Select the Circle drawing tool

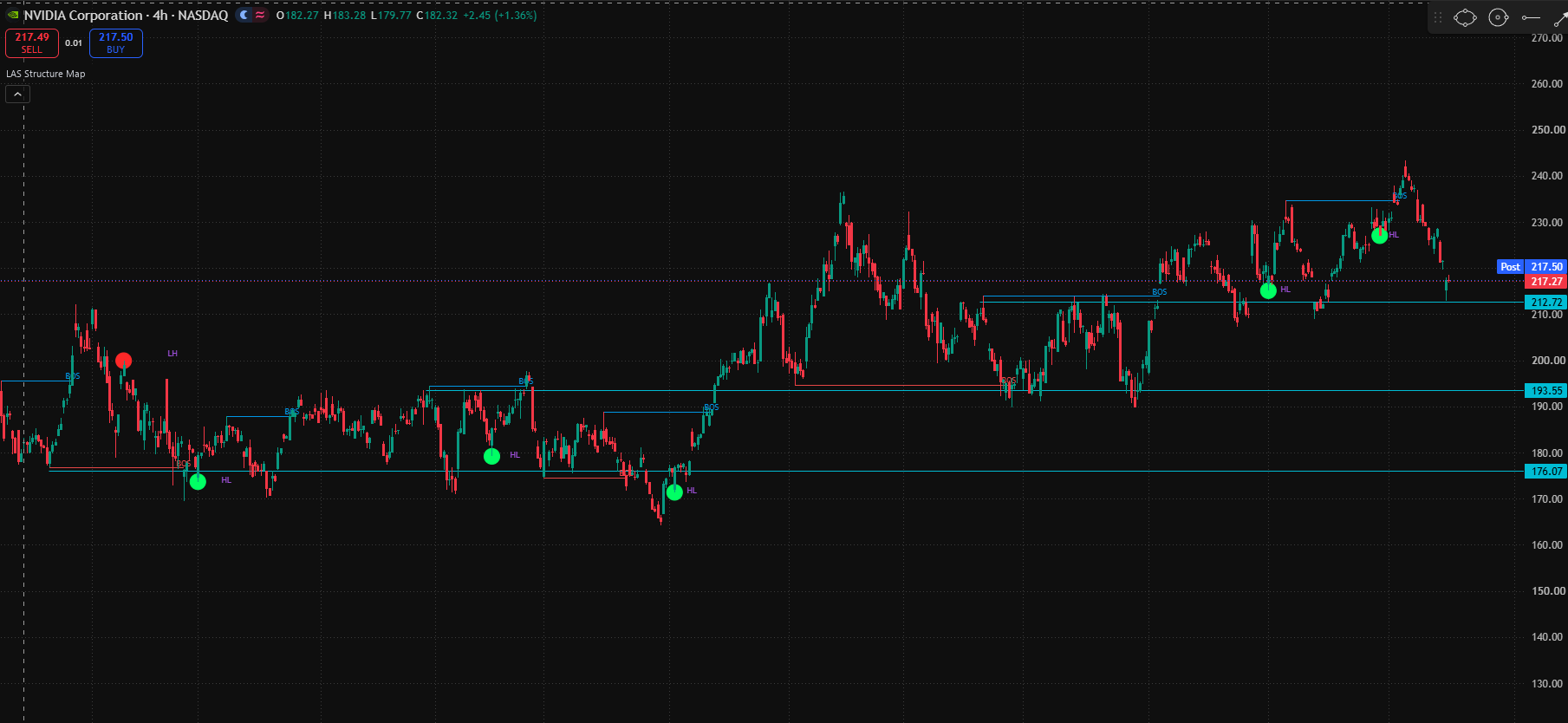1499,17
